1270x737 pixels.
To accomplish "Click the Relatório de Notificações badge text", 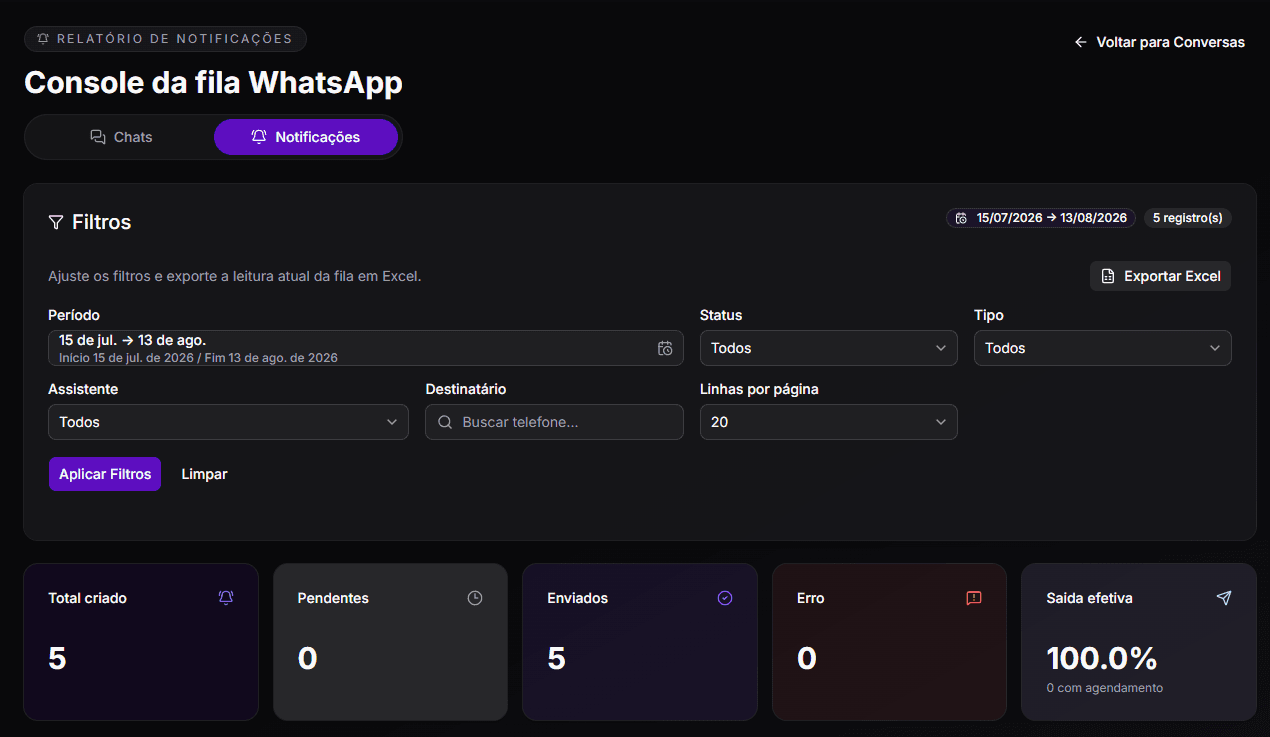I will [175, 39].
